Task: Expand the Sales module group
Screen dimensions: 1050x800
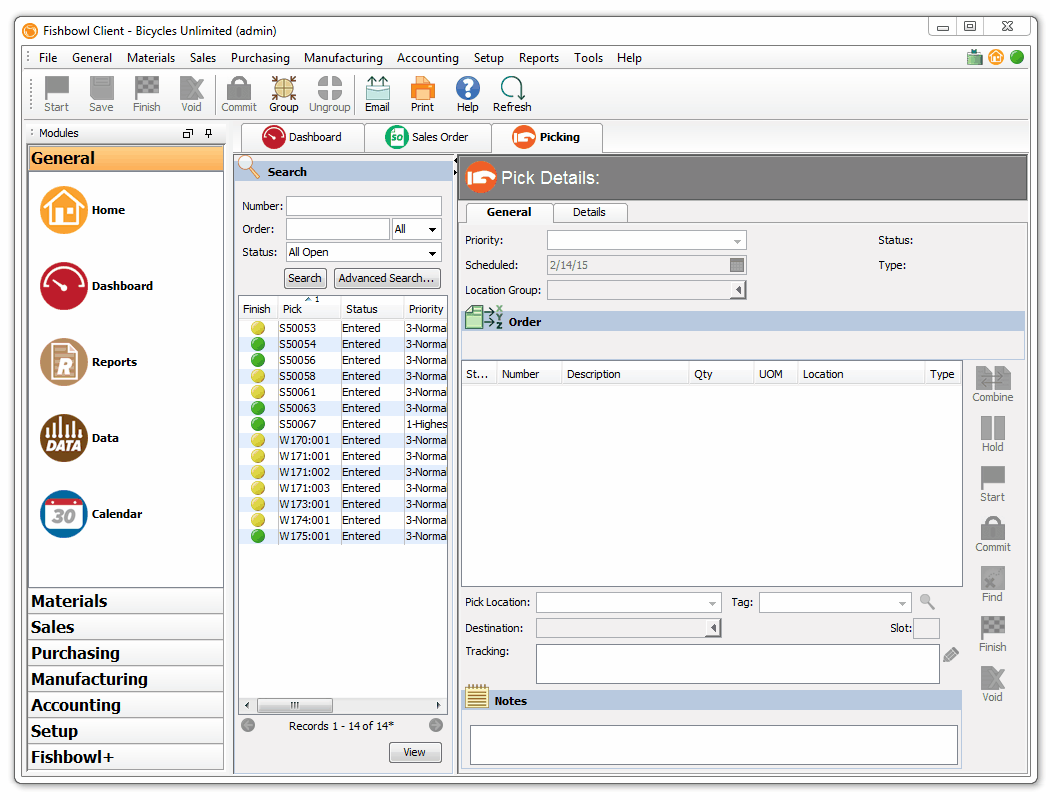Action: point(126,627)
